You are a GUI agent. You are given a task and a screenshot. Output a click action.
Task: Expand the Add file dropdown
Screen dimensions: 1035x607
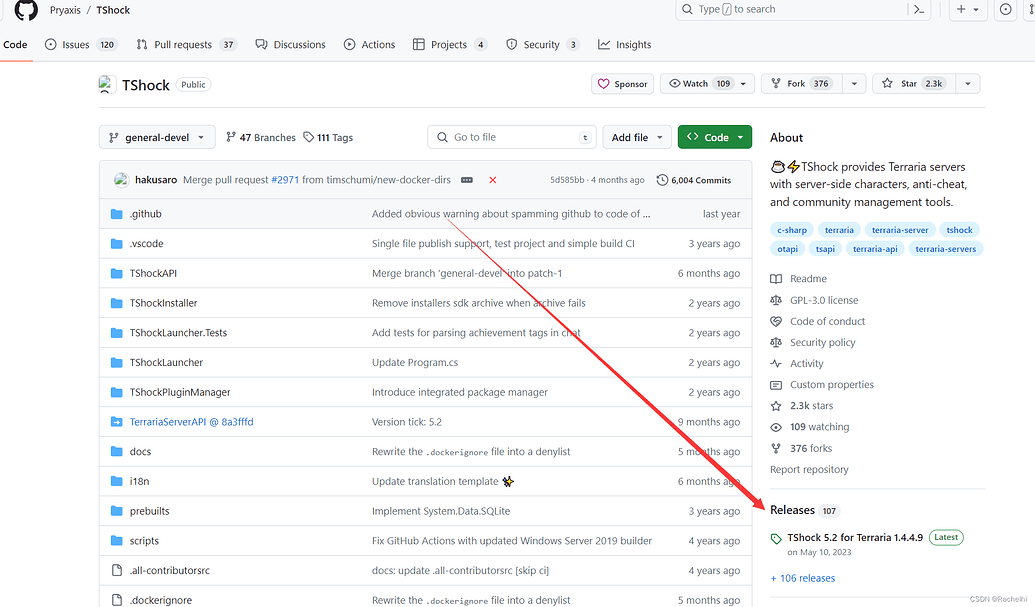point(636,138)
